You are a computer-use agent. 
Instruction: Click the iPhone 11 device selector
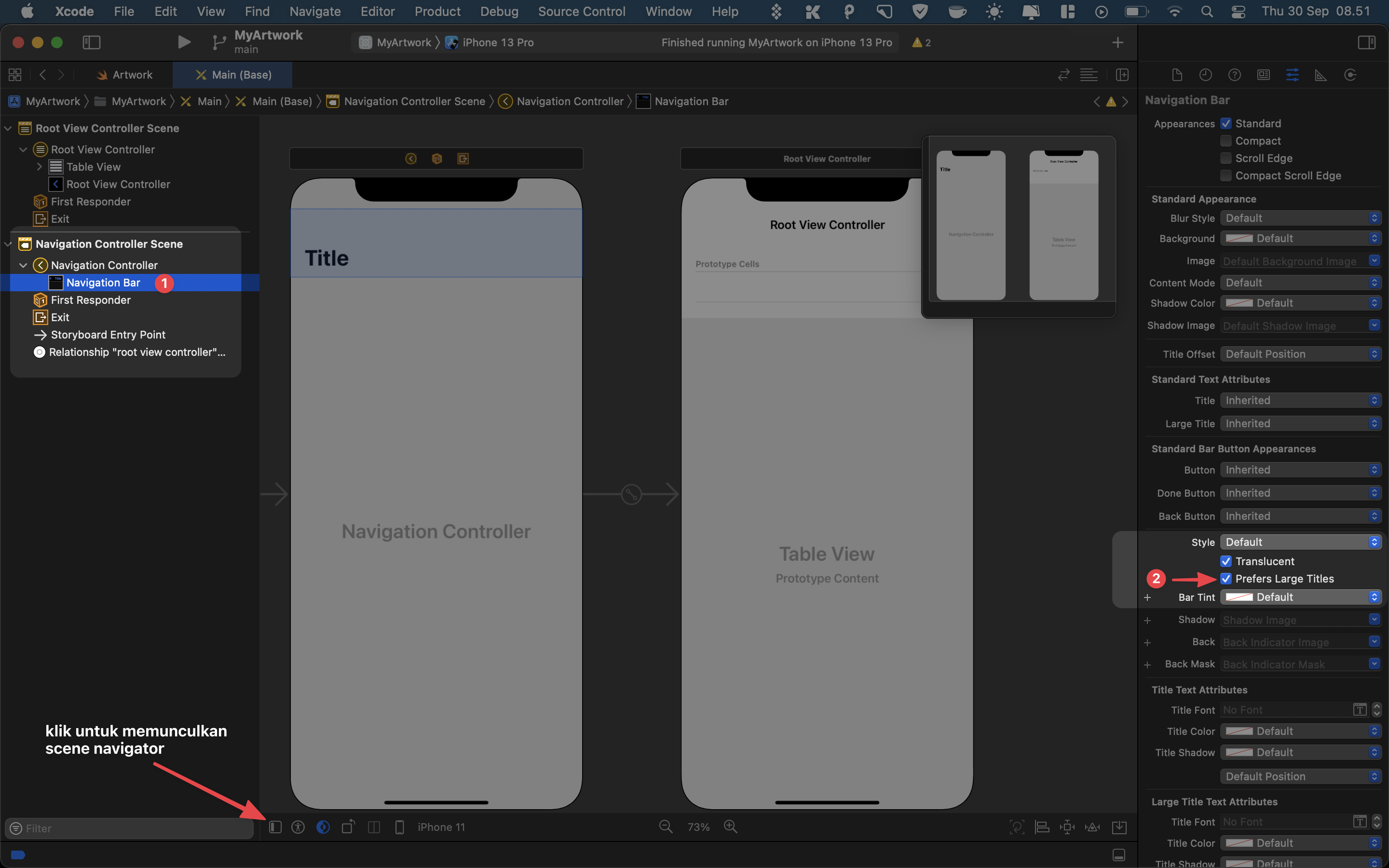(x=441, y=827)
